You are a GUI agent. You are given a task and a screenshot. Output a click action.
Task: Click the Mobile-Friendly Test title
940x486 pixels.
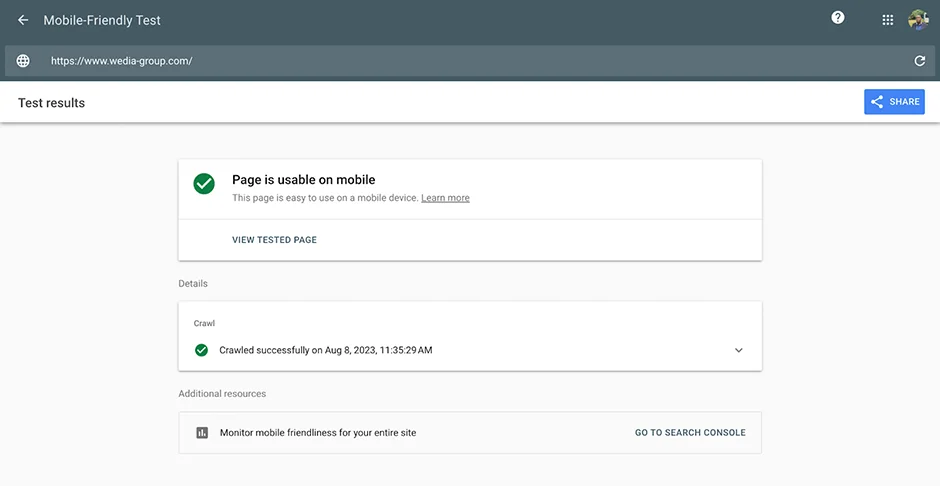pyautogui.click(x=102, y=20)
